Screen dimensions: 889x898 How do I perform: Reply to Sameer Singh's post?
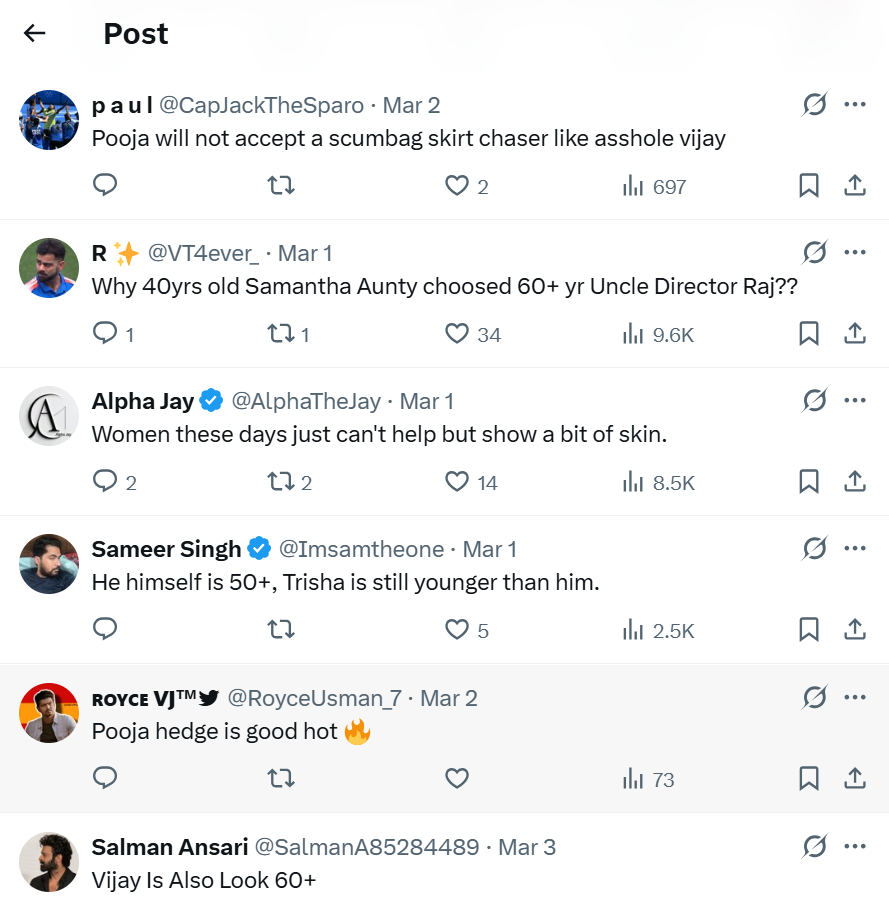pos(105,630)
